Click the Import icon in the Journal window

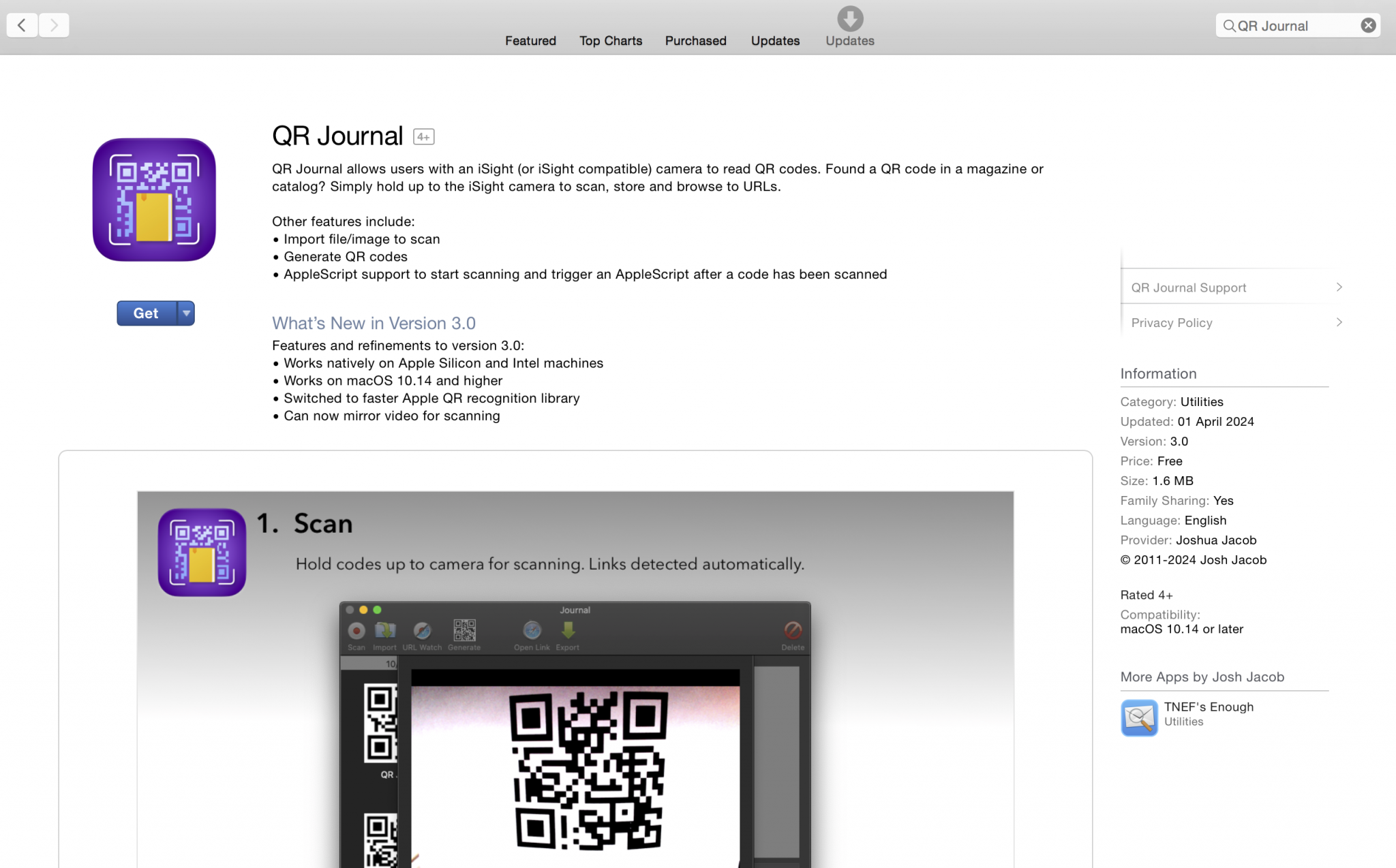pyautogui.click(x=385, y=632)
